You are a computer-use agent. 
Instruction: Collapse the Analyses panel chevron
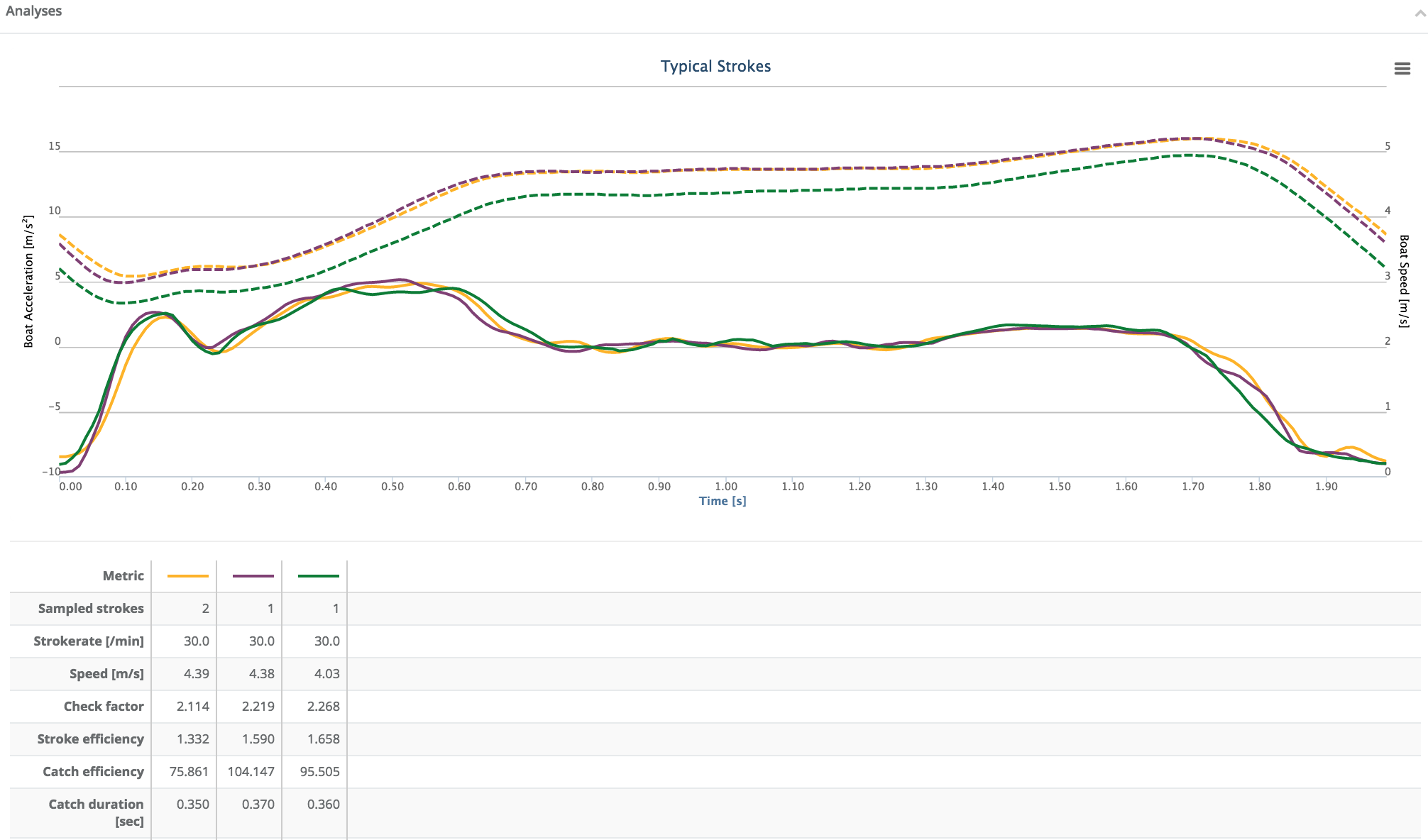(1419, 13)
